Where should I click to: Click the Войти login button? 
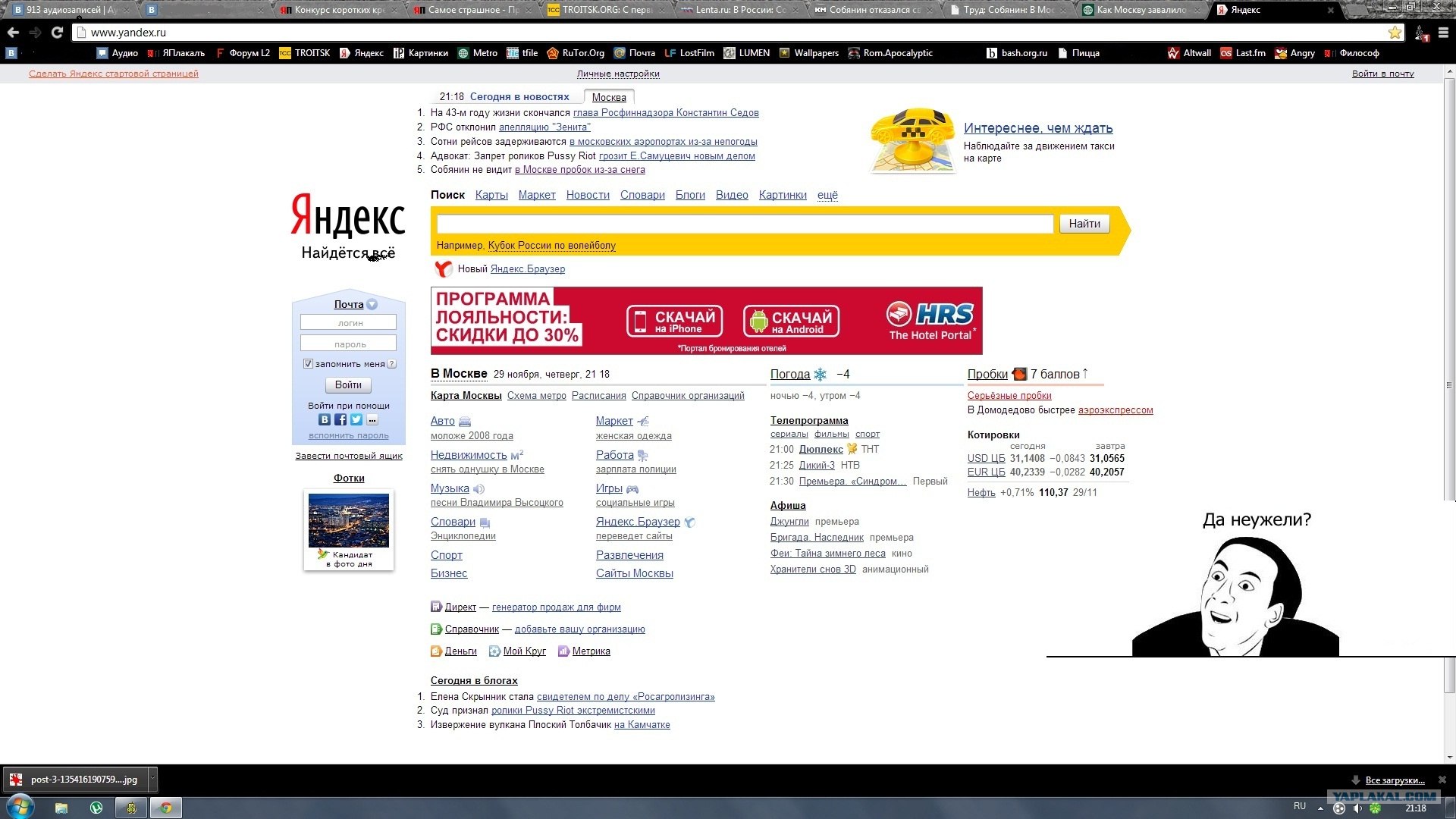coord(348,385)
